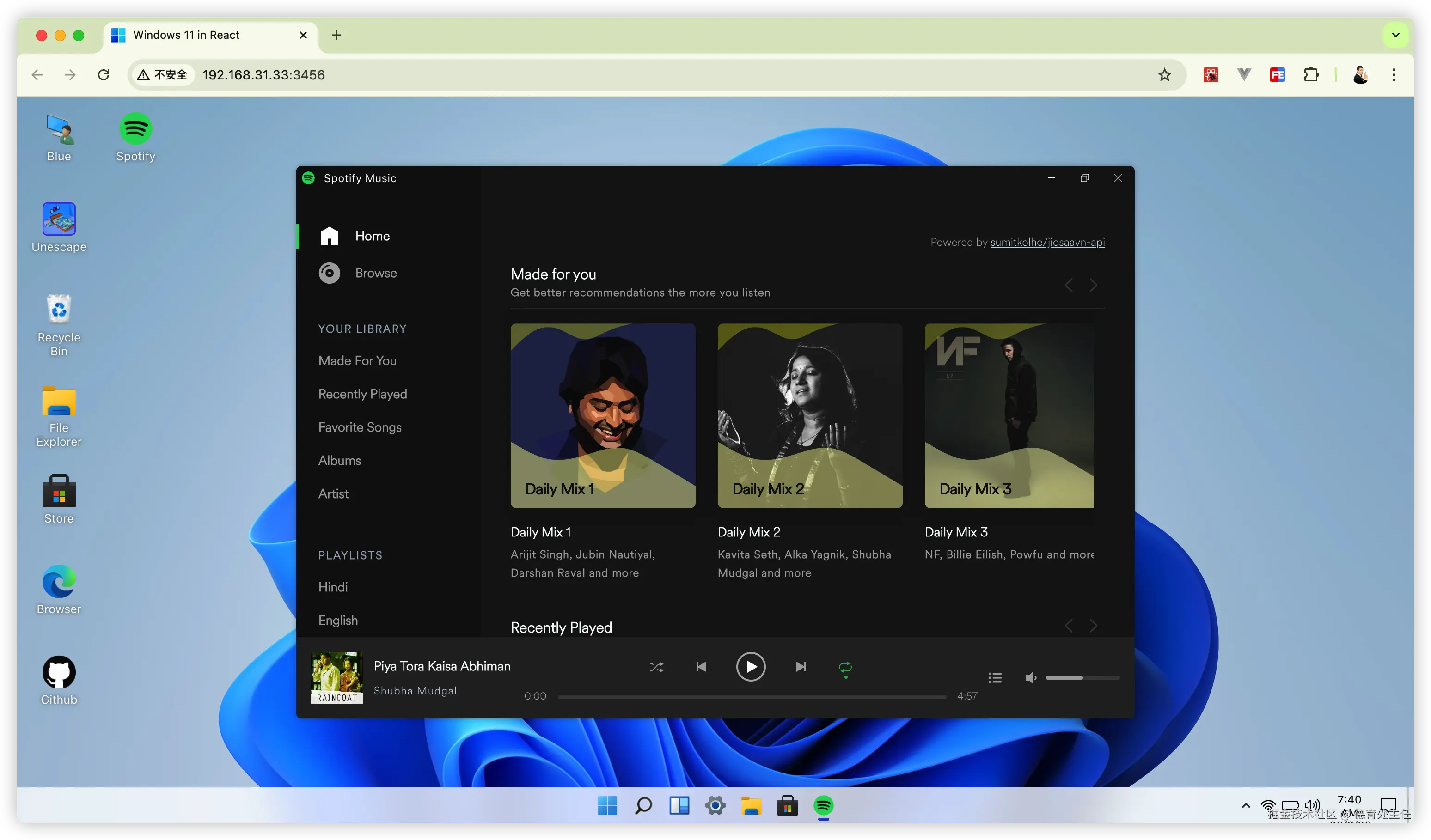Toggle shuffle in the player bar
Viewport: 1431px width, 840px height.
click(x=656, y=667)
